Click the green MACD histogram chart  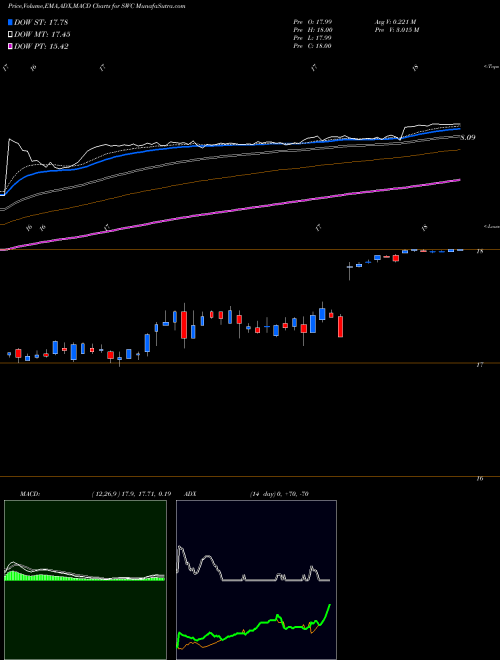(85, 580)
